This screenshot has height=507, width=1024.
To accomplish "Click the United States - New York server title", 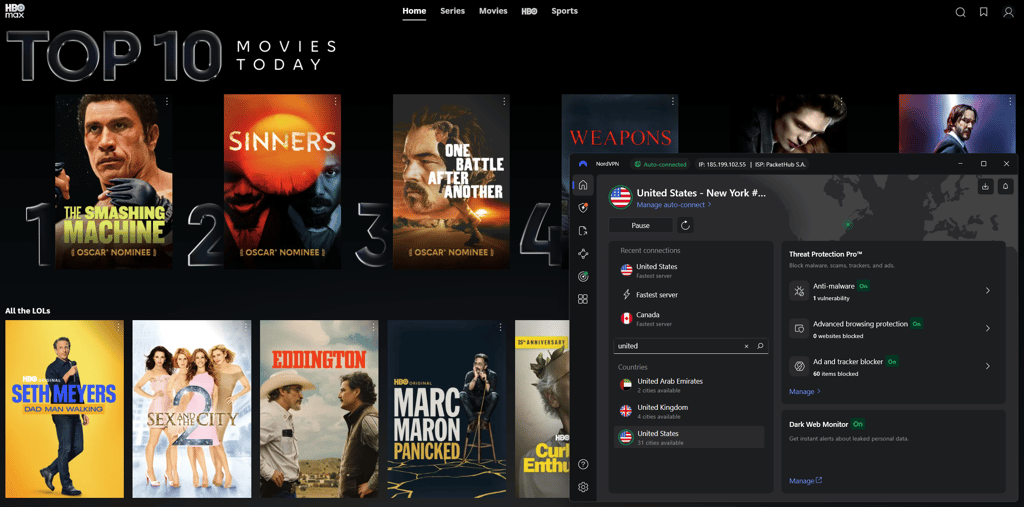I will 701,193.
